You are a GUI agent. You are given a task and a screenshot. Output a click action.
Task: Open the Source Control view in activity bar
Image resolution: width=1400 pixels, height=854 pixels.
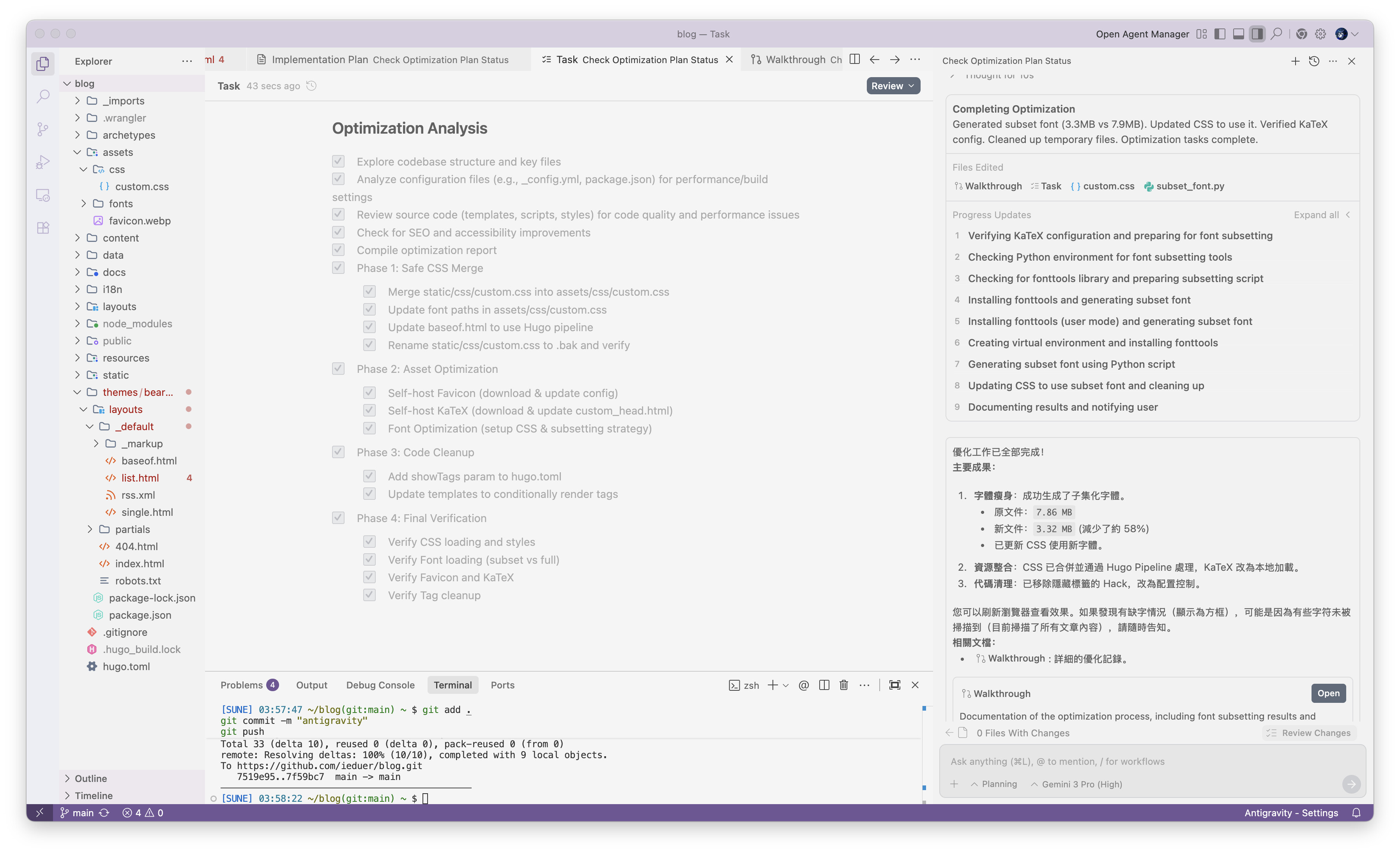(42, 129)
